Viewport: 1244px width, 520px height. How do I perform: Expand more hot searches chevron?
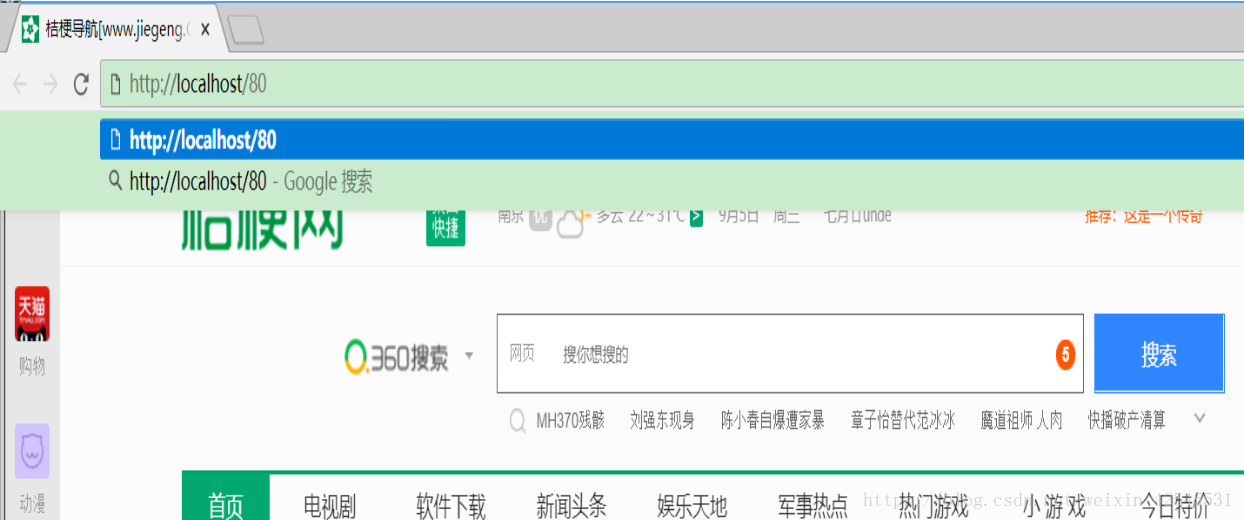(1200, 418)
